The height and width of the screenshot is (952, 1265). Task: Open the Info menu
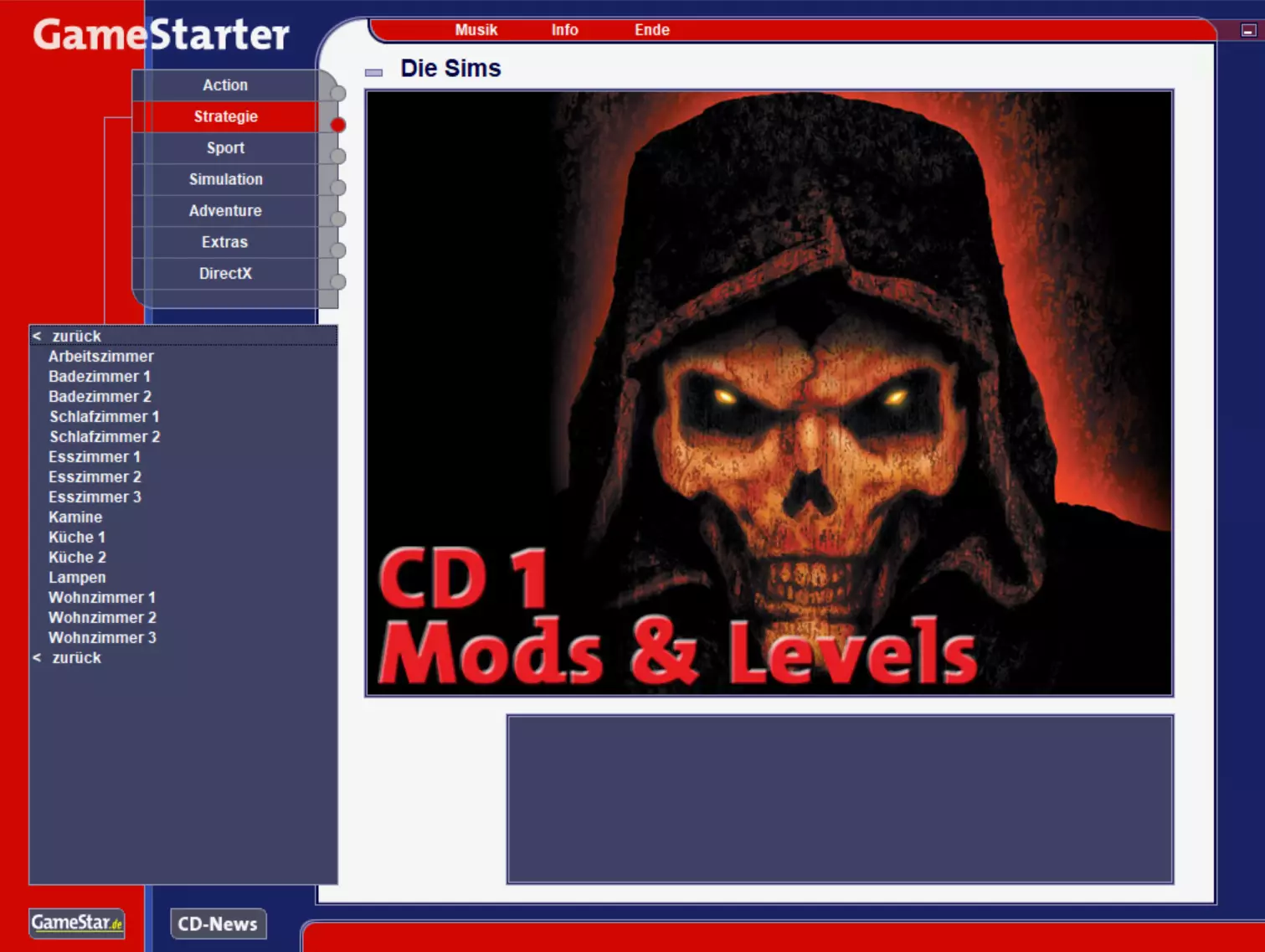(564, 30)
